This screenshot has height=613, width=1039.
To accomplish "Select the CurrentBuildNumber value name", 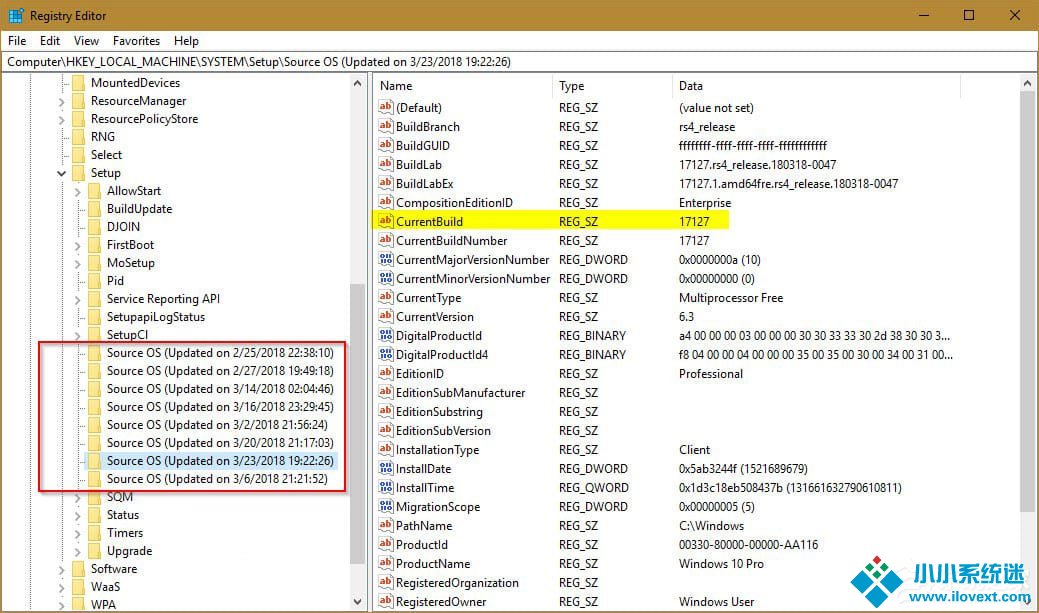I will pyautogui.click(x=452, y=241).
